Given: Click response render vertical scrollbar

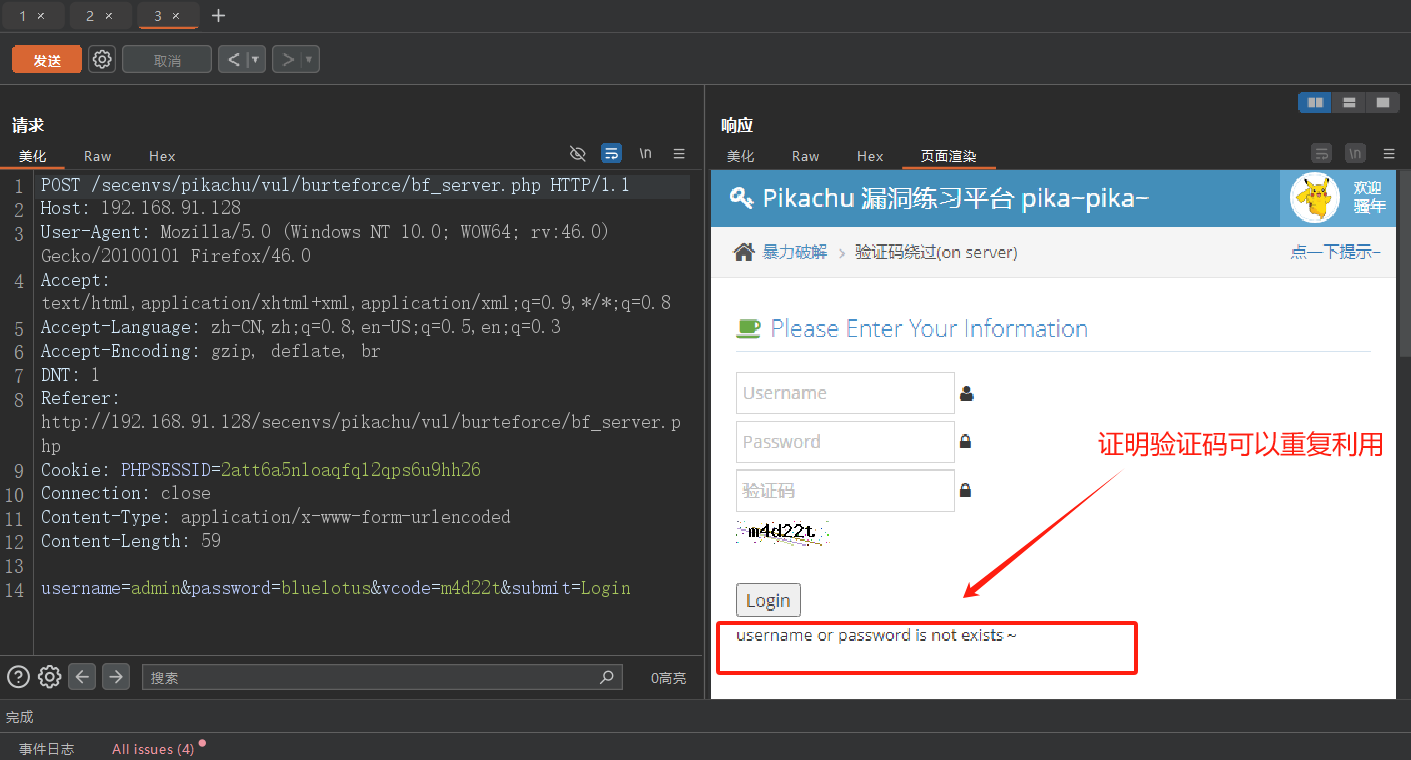Looking at the screenshot, I should (x=1404, y=265).
